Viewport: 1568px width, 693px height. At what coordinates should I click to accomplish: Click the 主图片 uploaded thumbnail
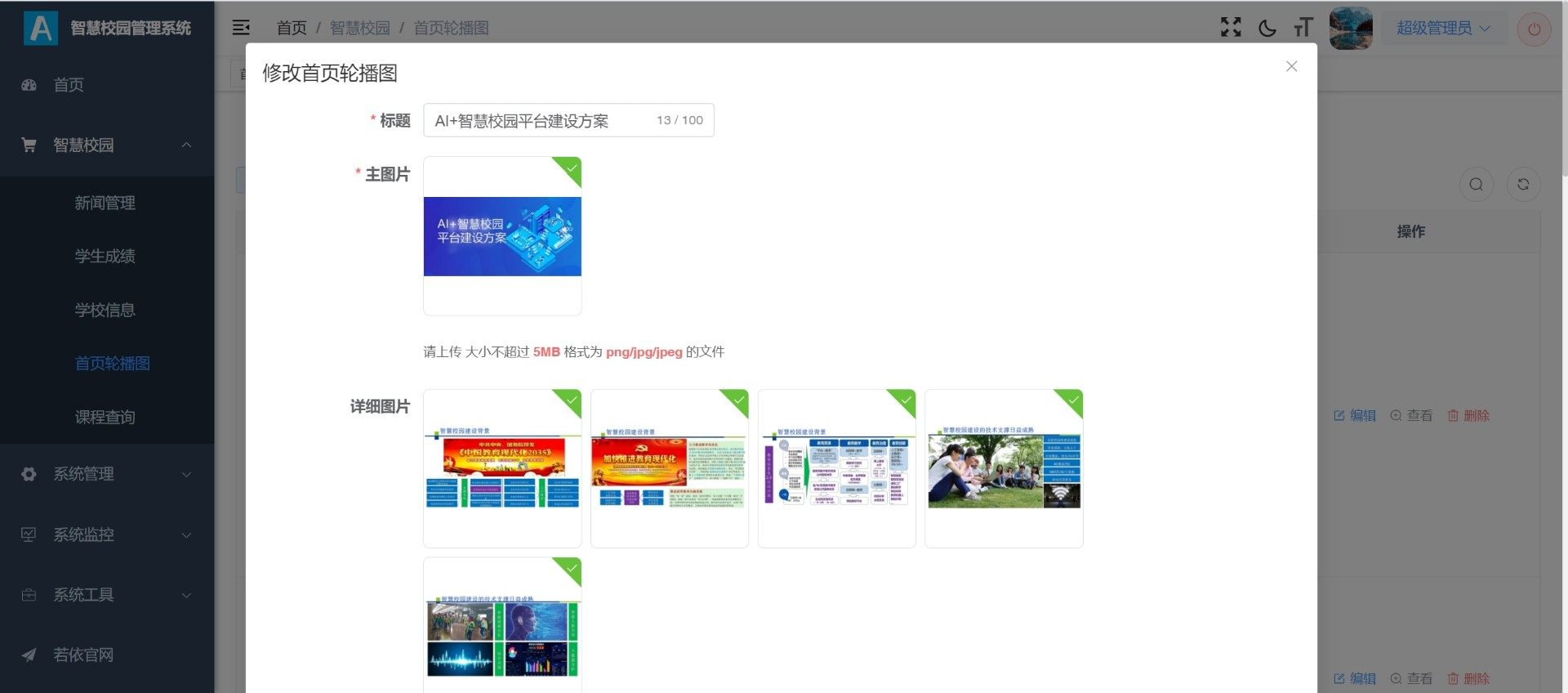pyautogui.click(x=502, y=236)
